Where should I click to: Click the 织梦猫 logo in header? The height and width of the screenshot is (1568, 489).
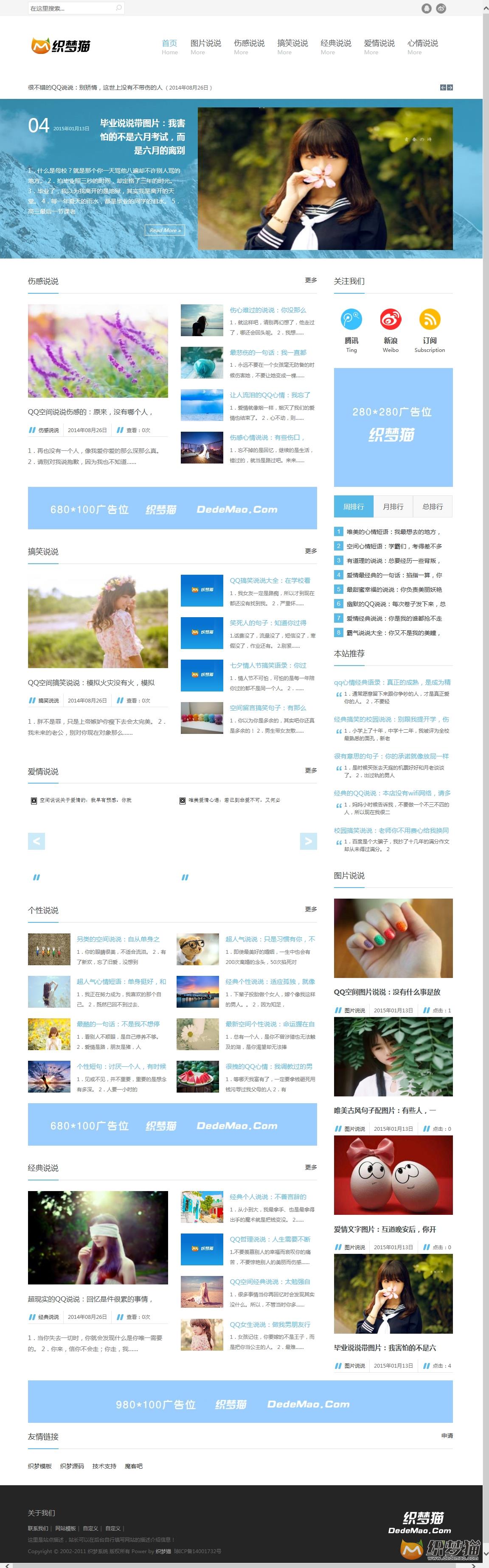[60, 46]
